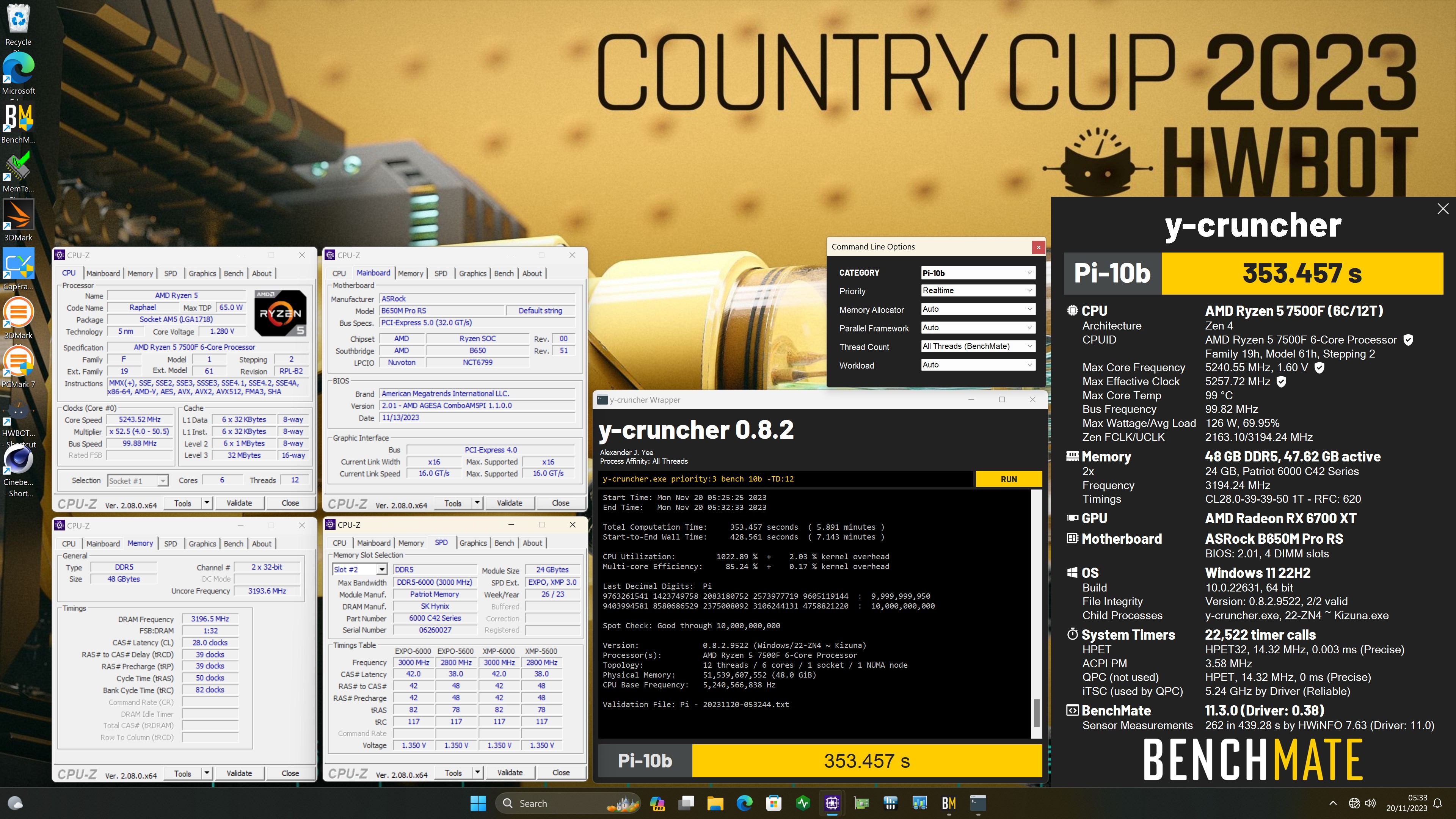Screen dimensions: 1456x819
Task: Click Close button in the CPU-Z Mainboard window
Action: (x=561, y=503)
